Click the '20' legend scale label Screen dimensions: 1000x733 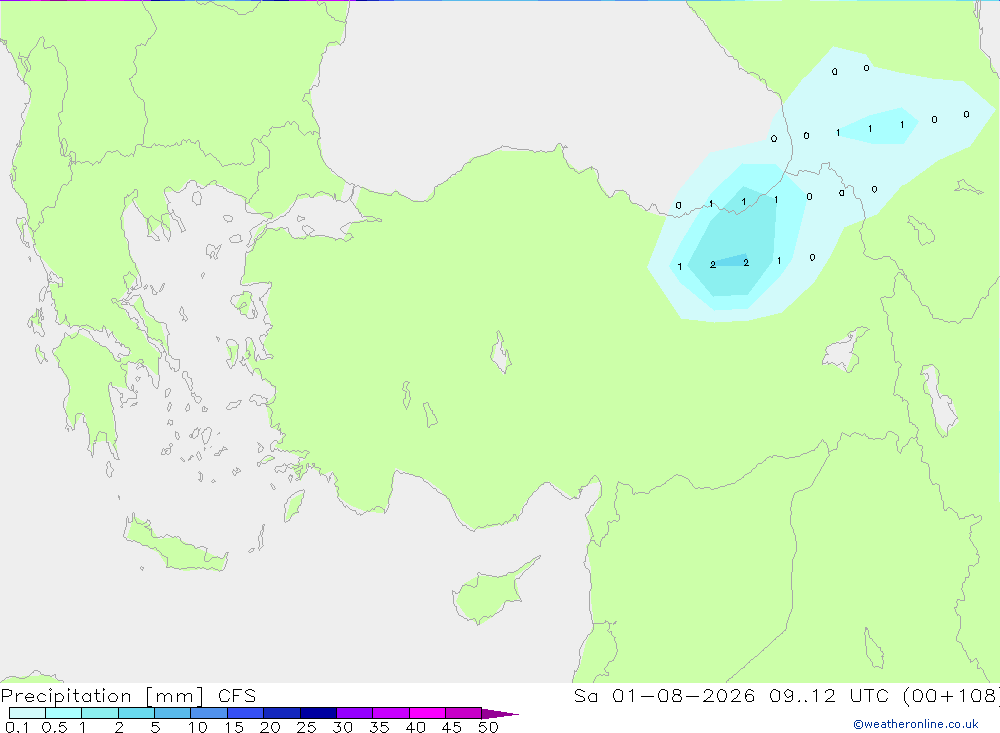pyautogui.click(x=270, y=727)
